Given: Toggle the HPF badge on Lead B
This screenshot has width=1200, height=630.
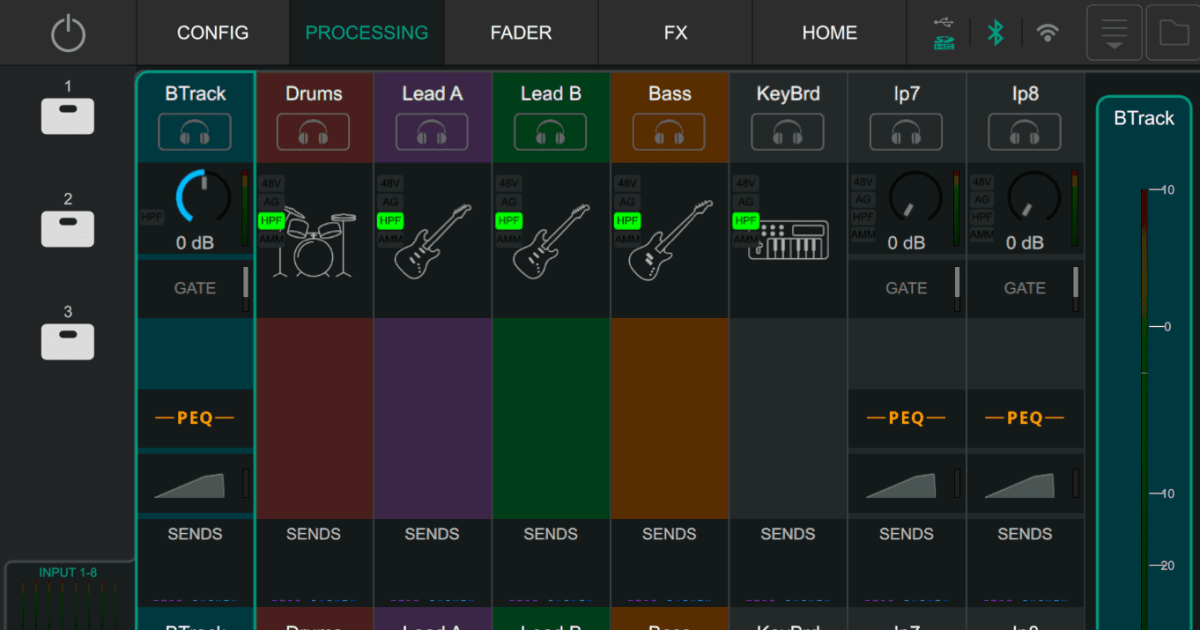Looking at the screenshot, I should tap(508, 221).
